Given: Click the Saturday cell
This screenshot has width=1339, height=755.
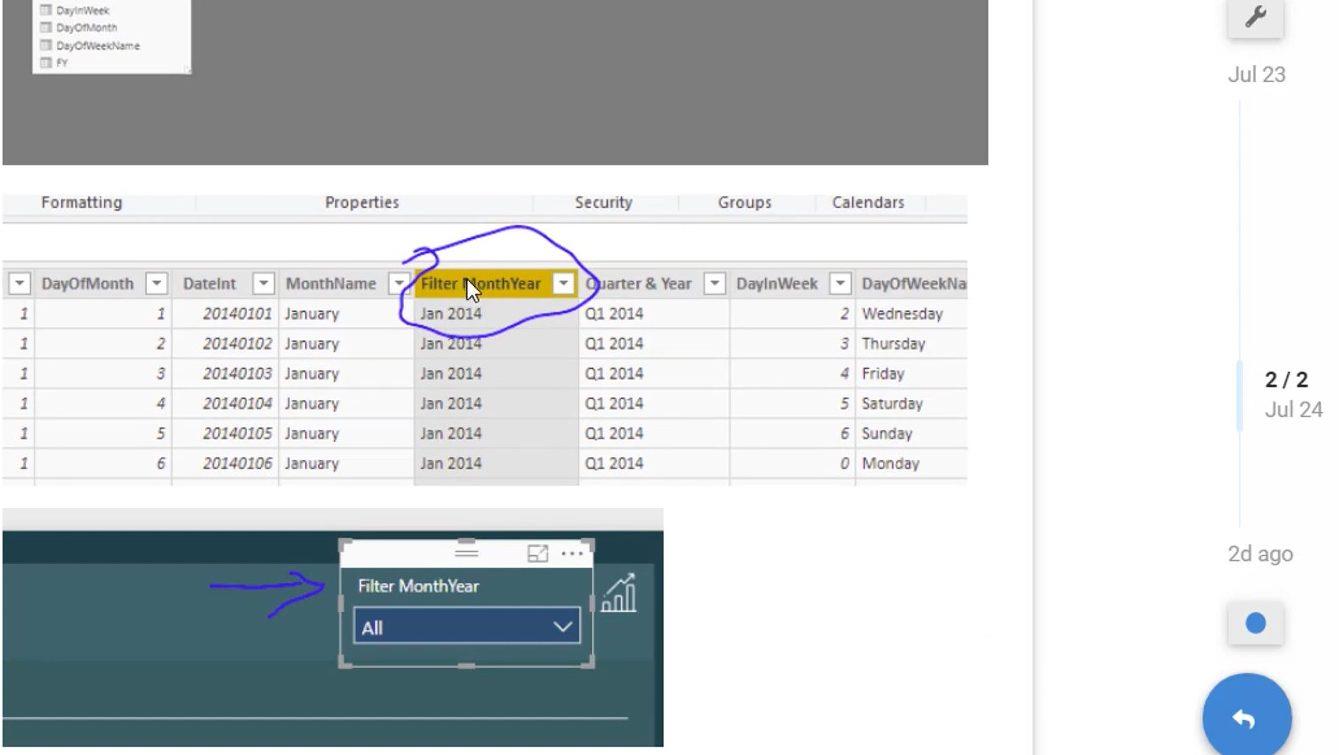Looking at the screenshot, I should (911, 404).
